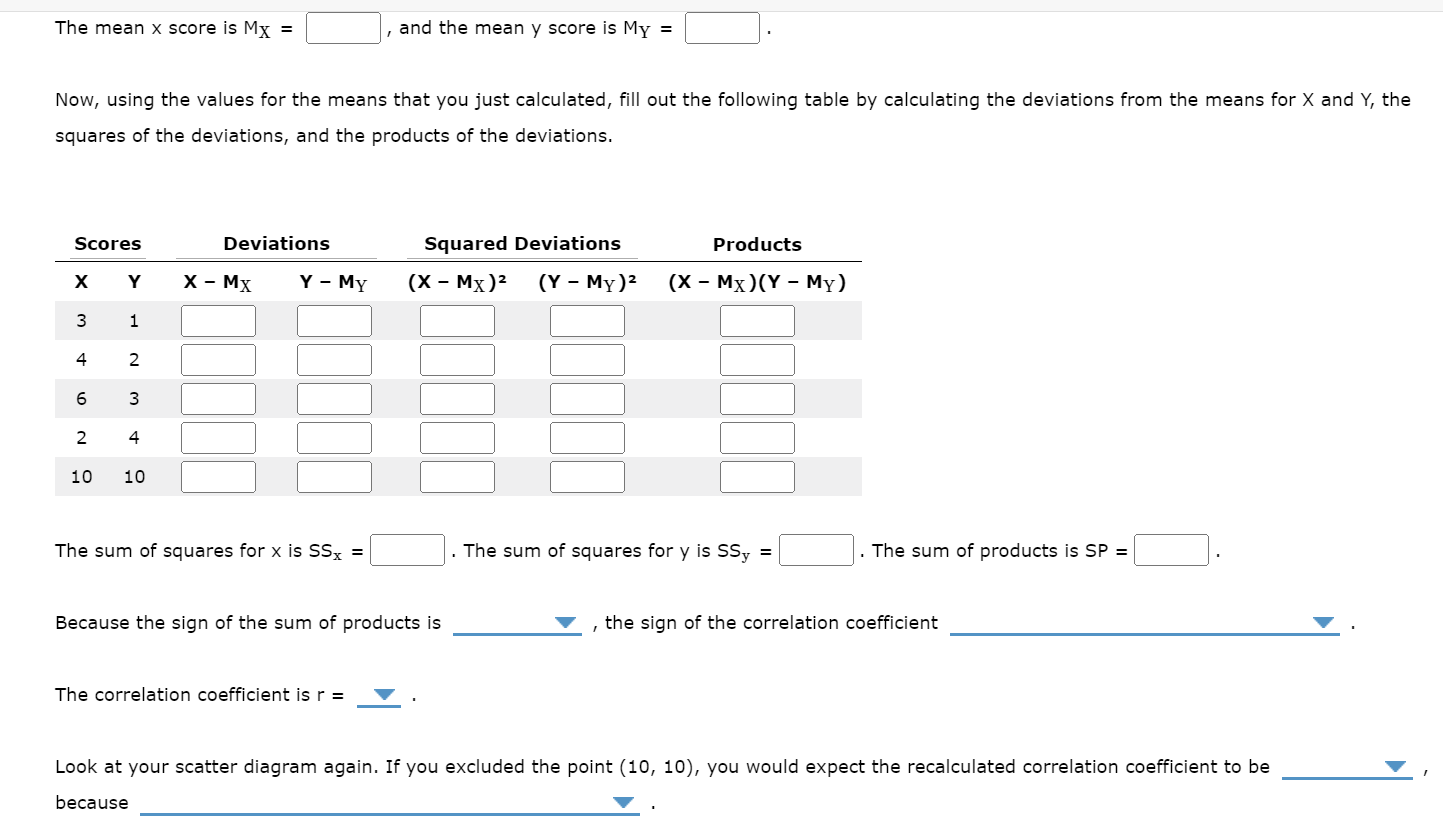Viewport: 1443px width, 832px height.
Task: Click the Y deviation box for score 1
Action: (334, 319)
